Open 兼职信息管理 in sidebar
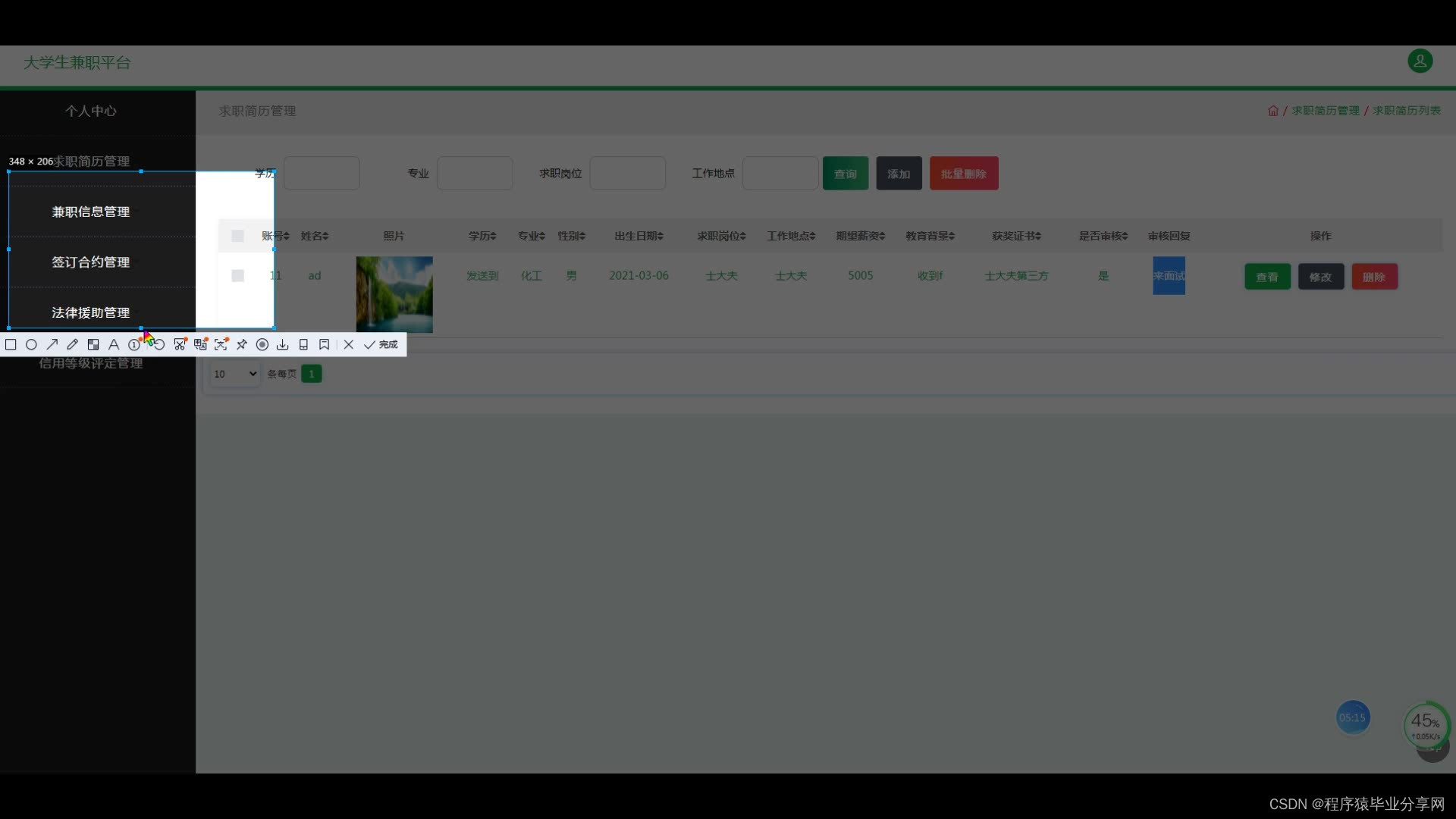This screenshot has width=1456, height=819. pyautogui.click(x=90, y=212)
